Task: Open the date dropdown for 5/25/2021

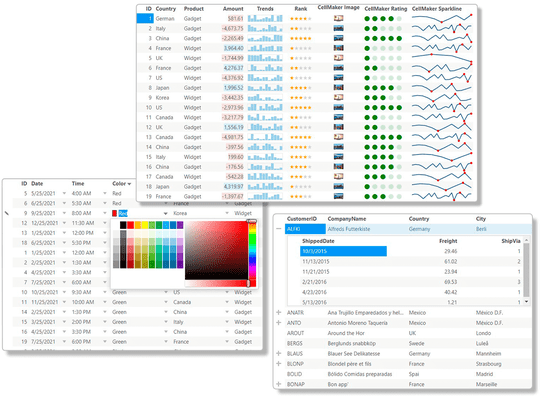Action: click(64, 193)
